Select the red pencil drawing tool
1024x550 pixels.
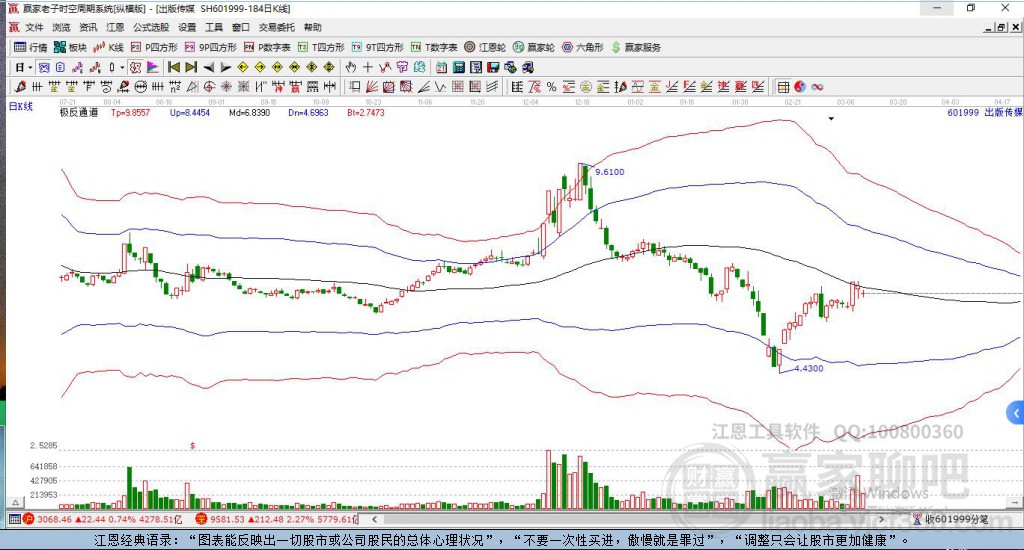(x=20, y=87)
